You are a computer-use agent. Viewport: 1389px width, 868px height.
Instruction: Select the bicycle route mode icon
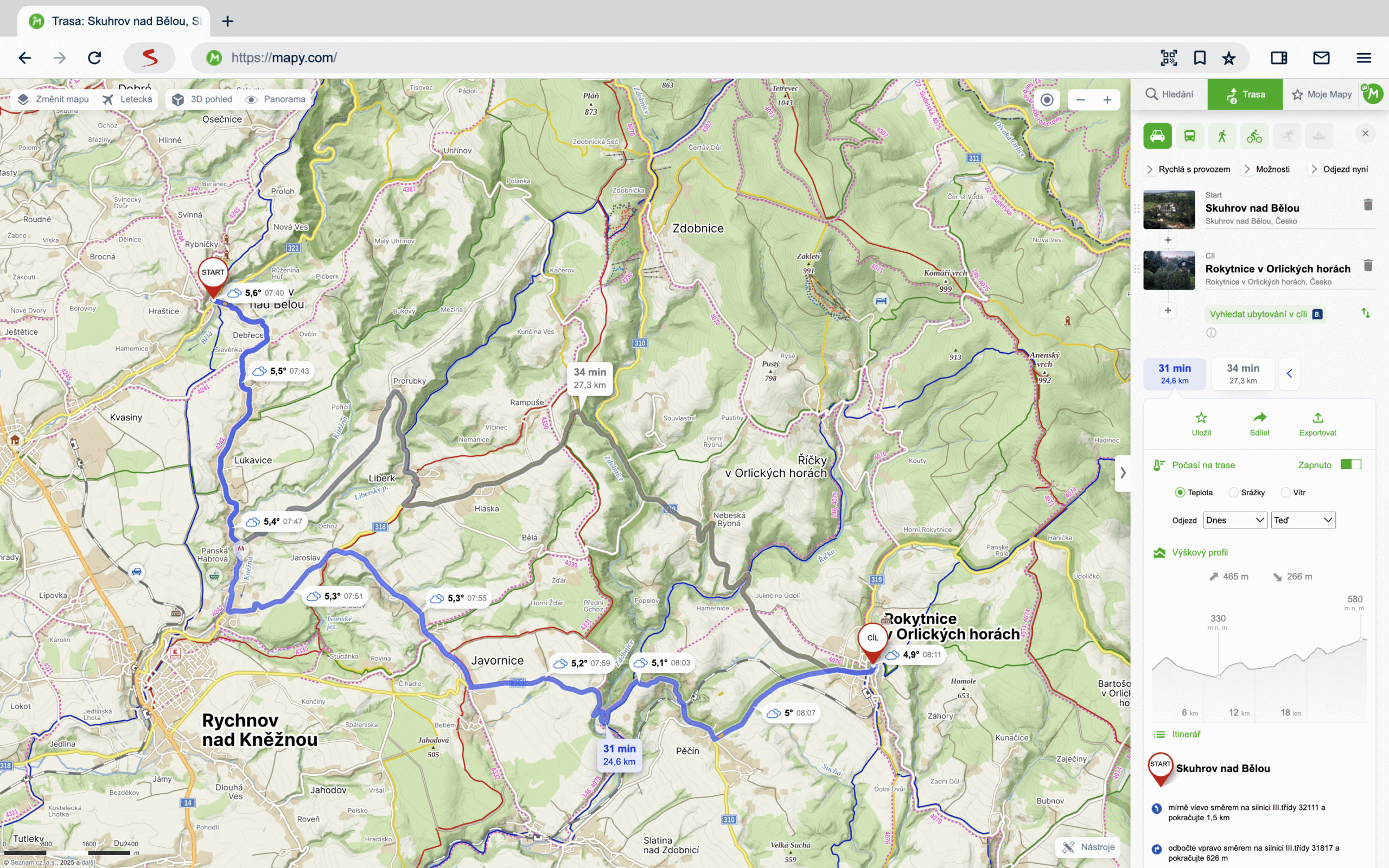[x=1254, y=136]
